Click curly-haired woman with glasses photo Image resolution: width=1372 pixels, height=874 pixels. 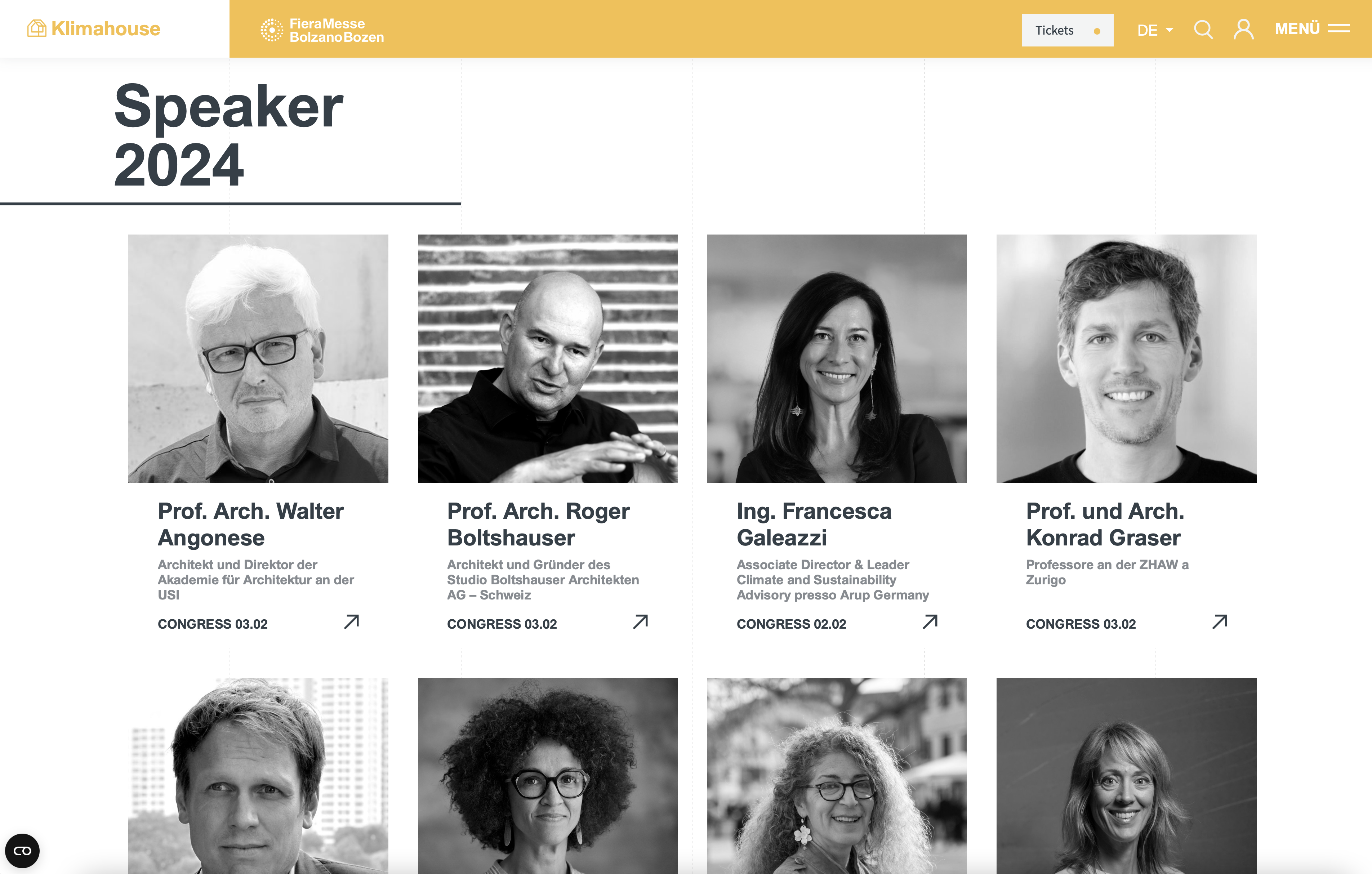(x=548, y=775)
